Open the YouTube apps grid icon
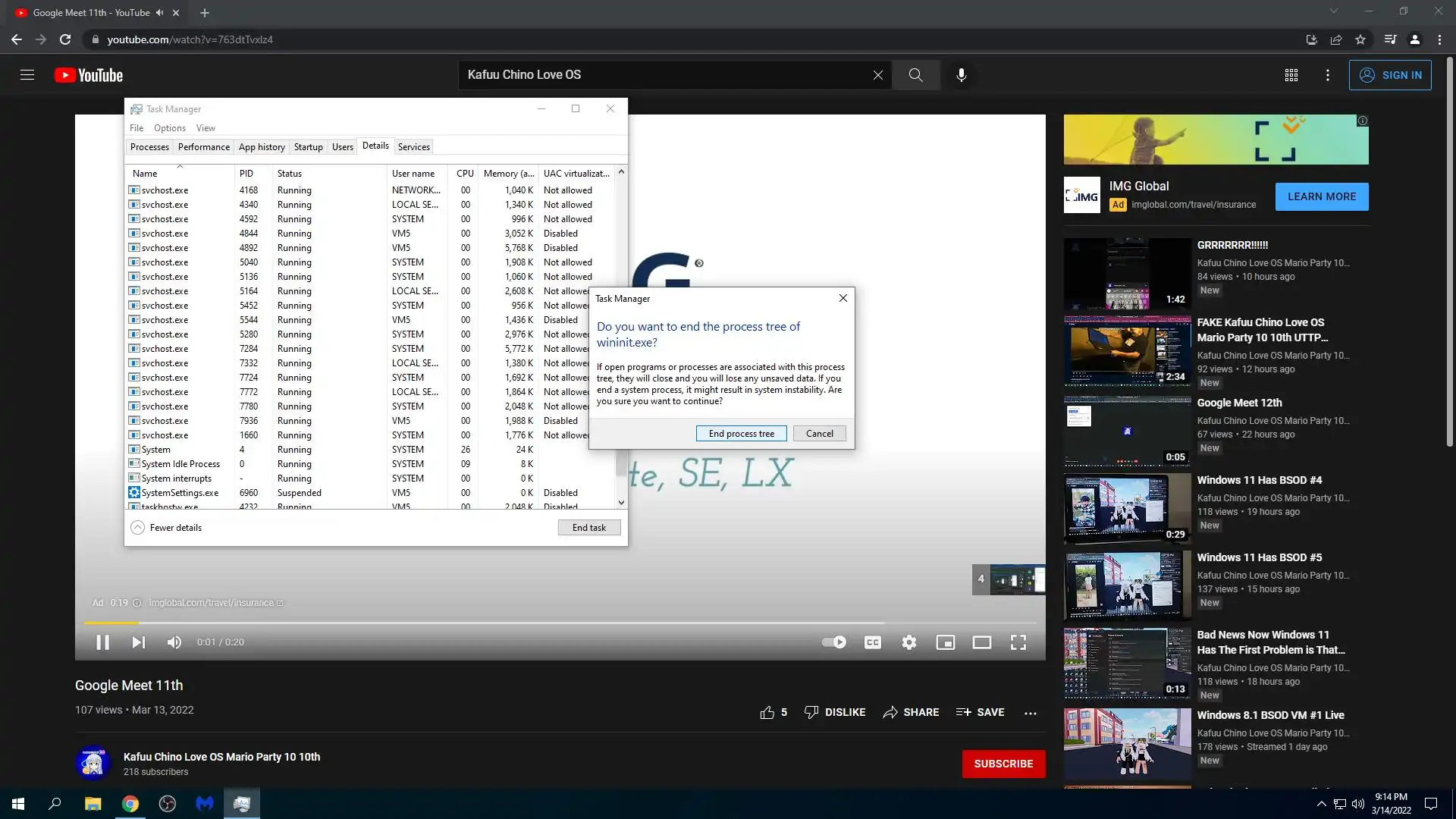The width and height of the screenshot is (1456, 819). [1291, 75]
